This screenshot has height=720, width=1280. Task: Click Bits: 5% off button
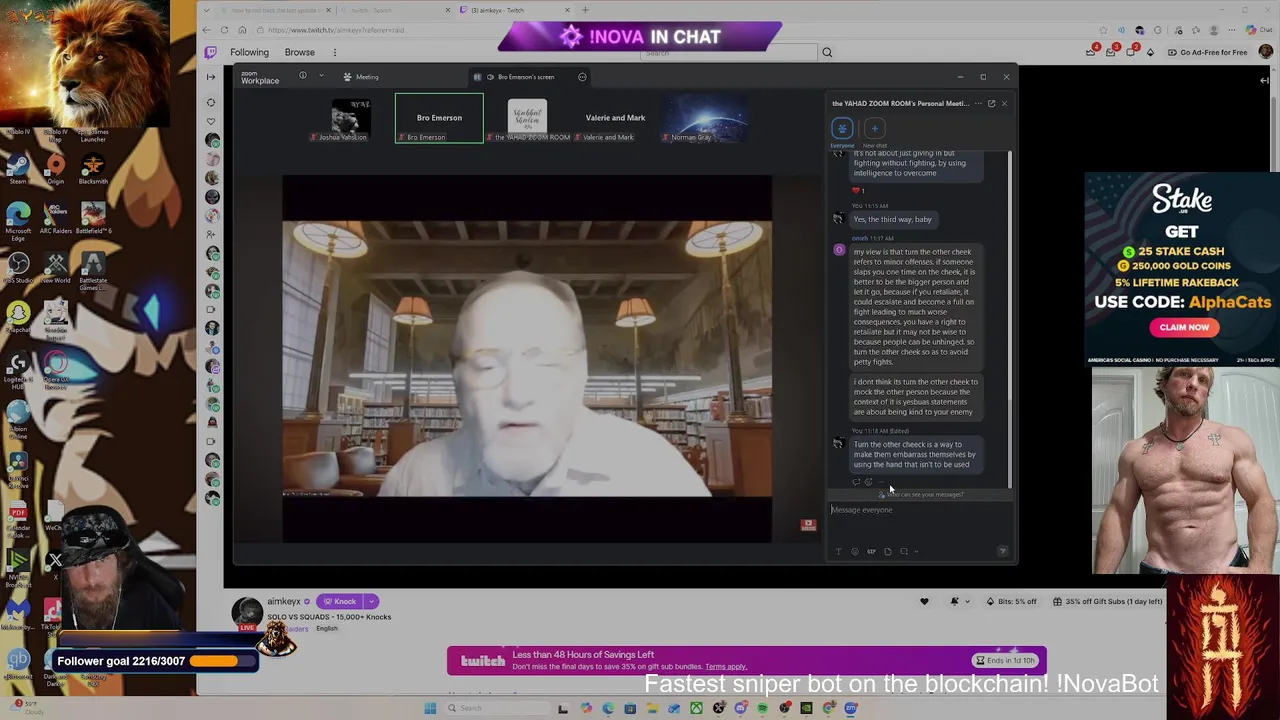click(x=1011, y=601)
